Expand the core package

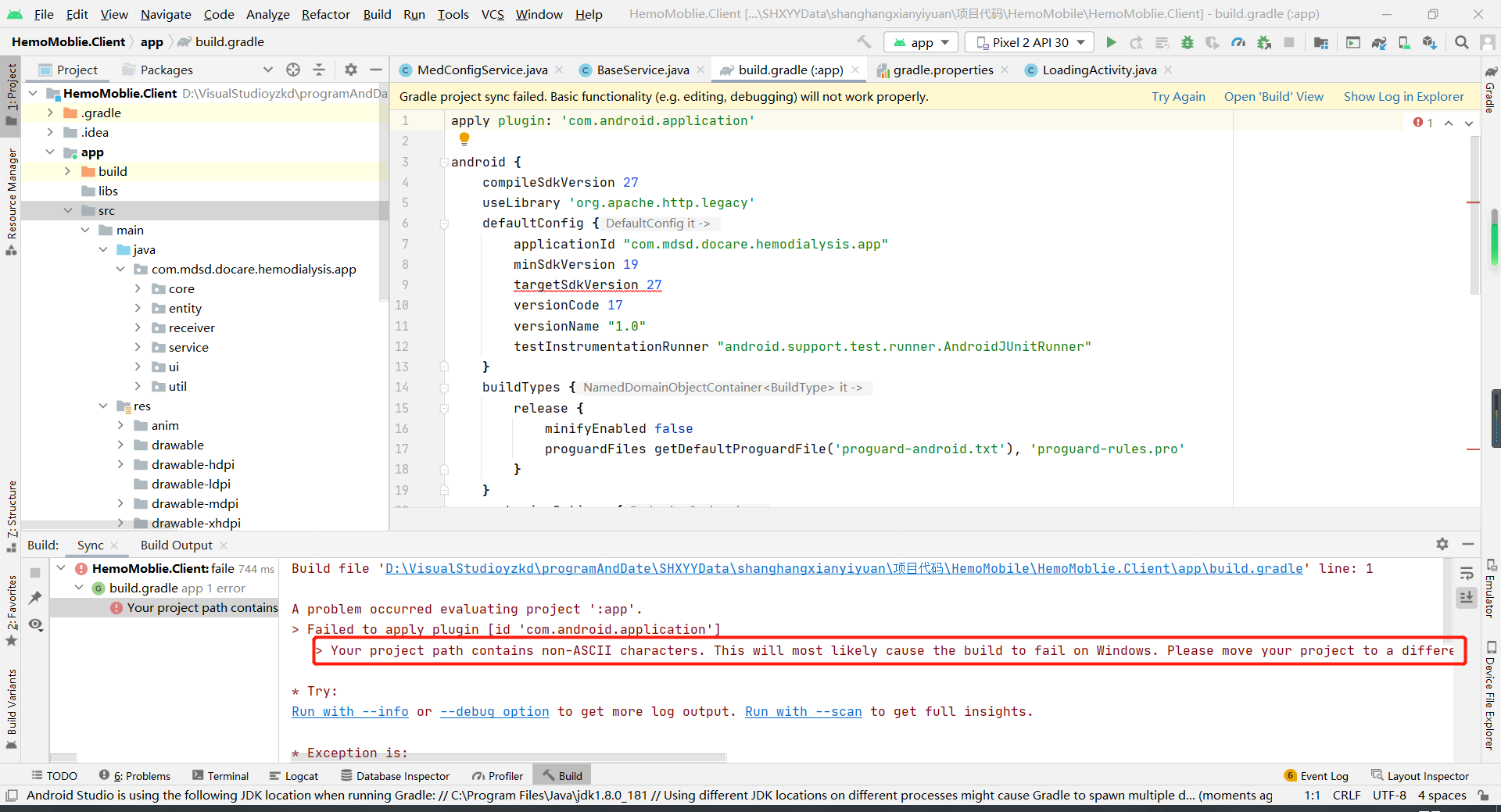click(138, 288)
